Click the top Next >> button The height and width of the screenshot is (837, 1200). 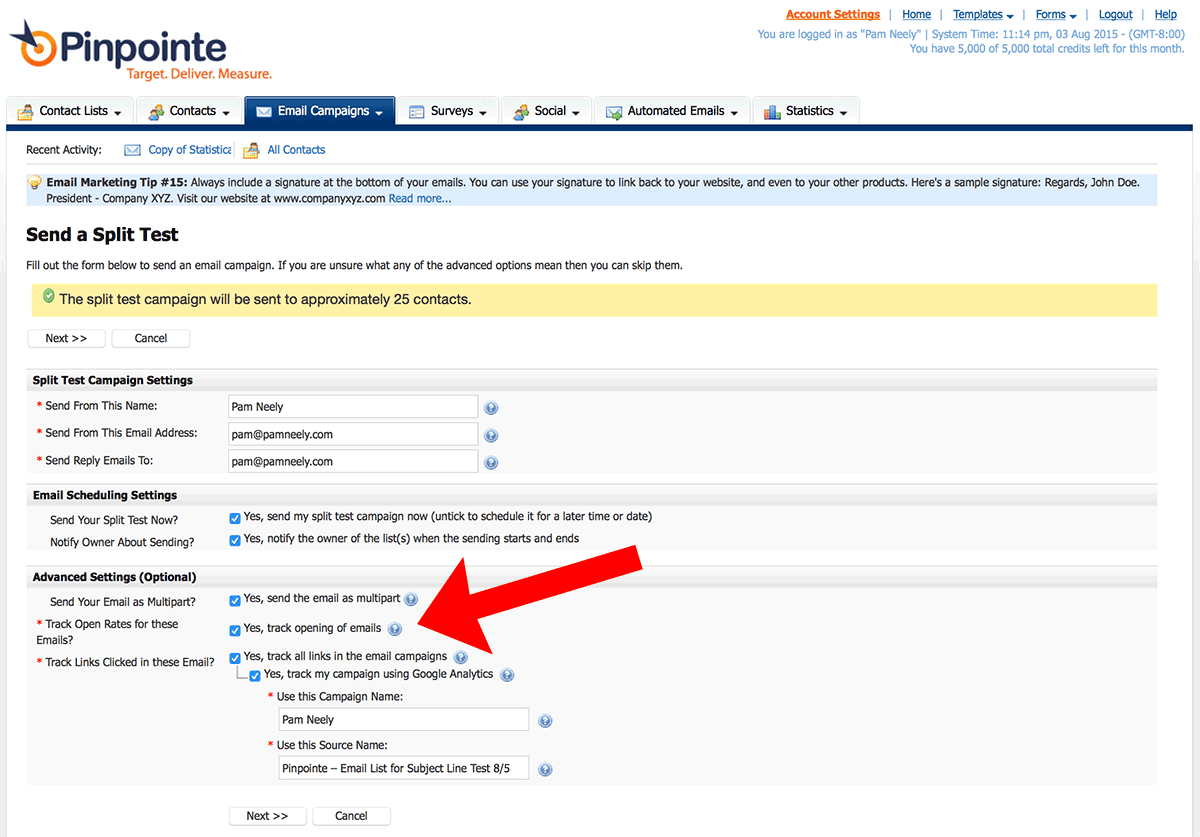[x=67, y=339]
